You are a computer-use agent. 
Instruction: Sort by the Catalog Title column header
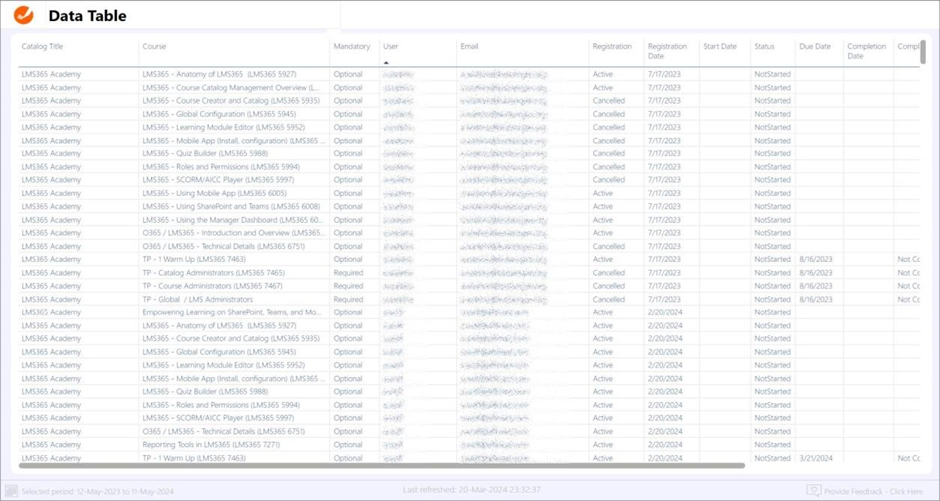tap(42, 47)
